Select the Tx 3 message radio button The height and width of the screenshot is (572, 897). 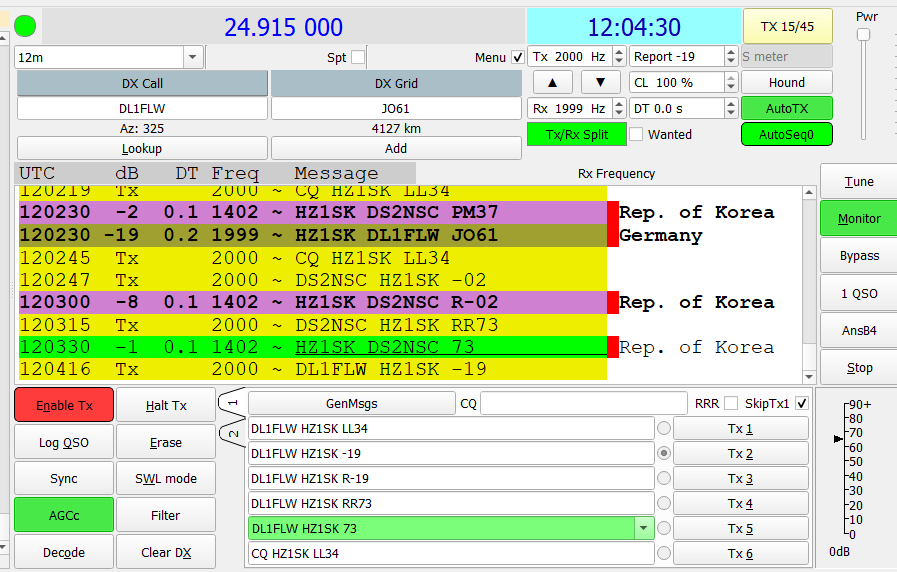664,478
